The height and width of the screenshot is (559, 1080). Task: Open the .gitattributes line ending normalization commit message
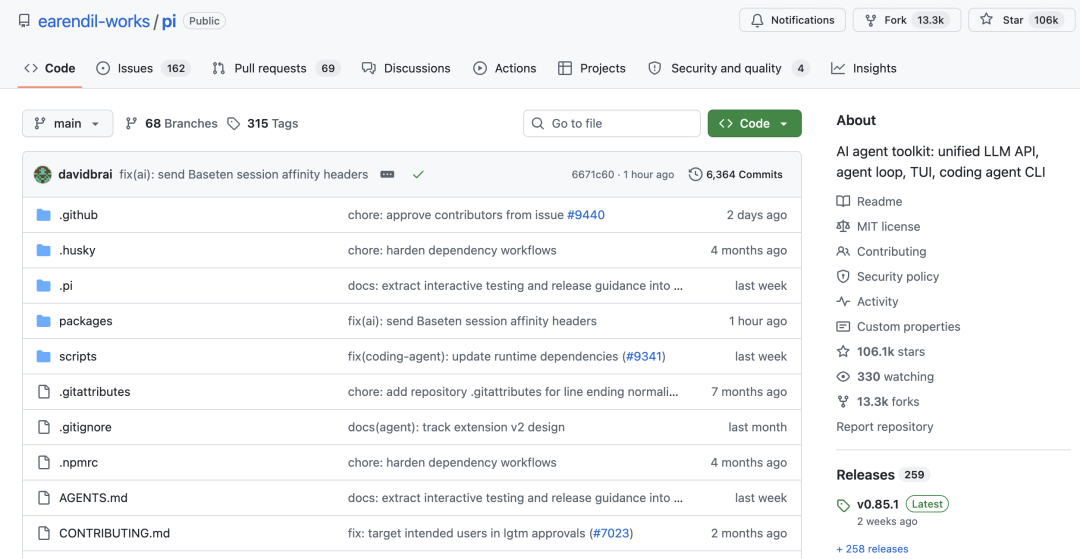click(x=515, y=392)
